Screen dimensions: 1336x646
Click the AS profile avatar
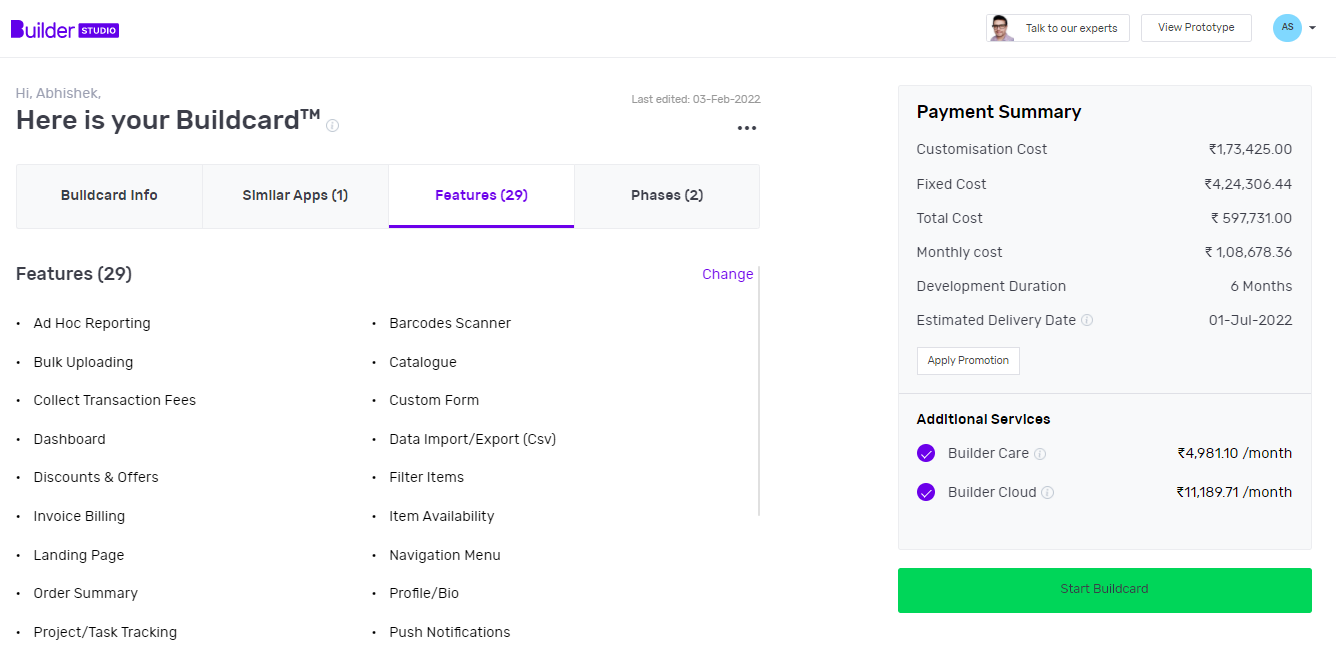pos(1287,27)
